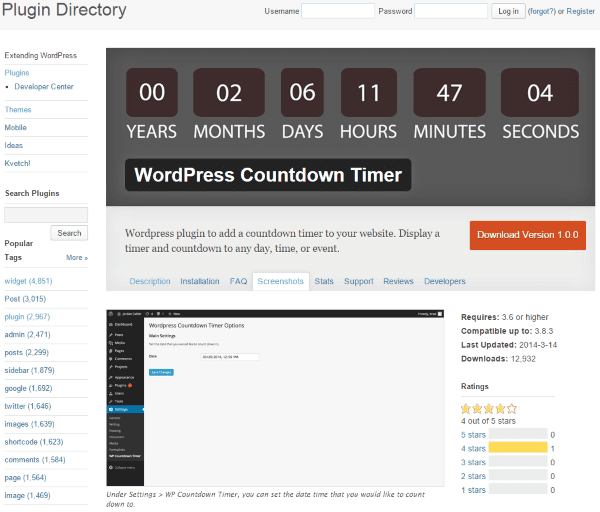Click the Download Version 1.0.0 button
The image size is (600, 512).
[x=527, y=235]
